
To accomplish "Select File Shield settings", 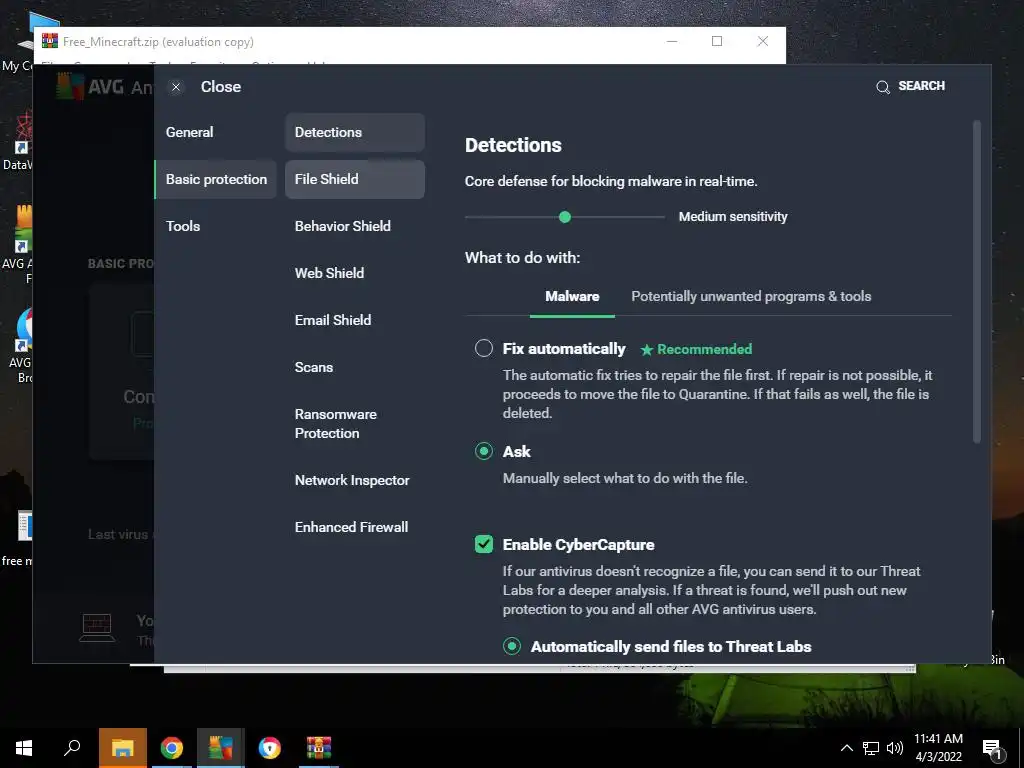I will pyautogui.click(x=355, y=179).
